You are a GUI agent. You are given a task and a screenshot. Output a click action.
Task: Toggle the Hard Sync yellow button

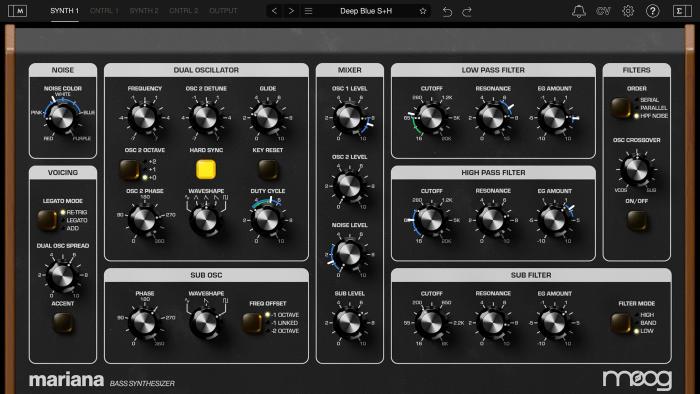(x=206, y=170)
